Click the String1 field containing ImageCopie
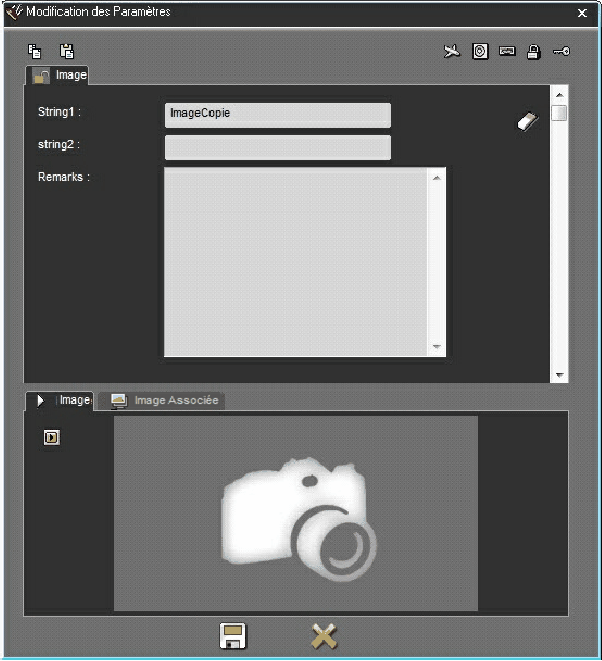602x661 pixels. click(277, 114)
